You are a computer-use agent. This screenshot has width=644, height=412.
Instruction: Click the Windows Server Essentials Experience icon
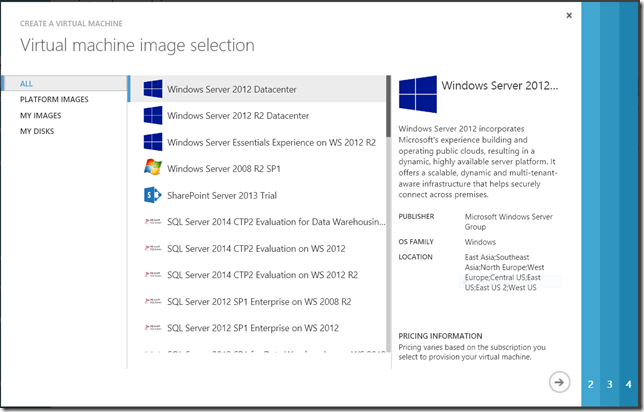[153, 142]
